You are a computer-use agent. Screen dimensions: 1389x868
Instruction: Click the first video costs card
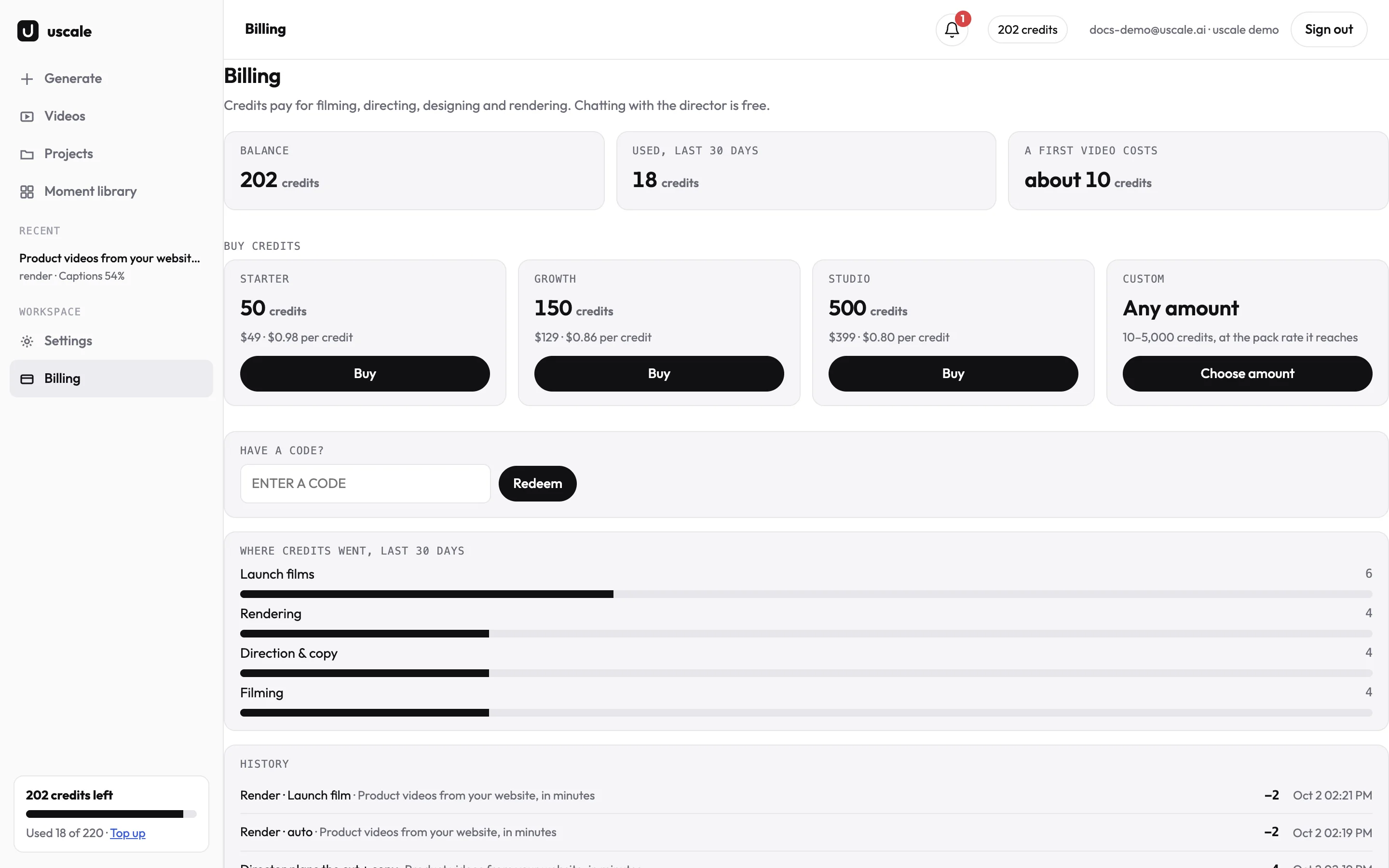tap(1198, 171)
